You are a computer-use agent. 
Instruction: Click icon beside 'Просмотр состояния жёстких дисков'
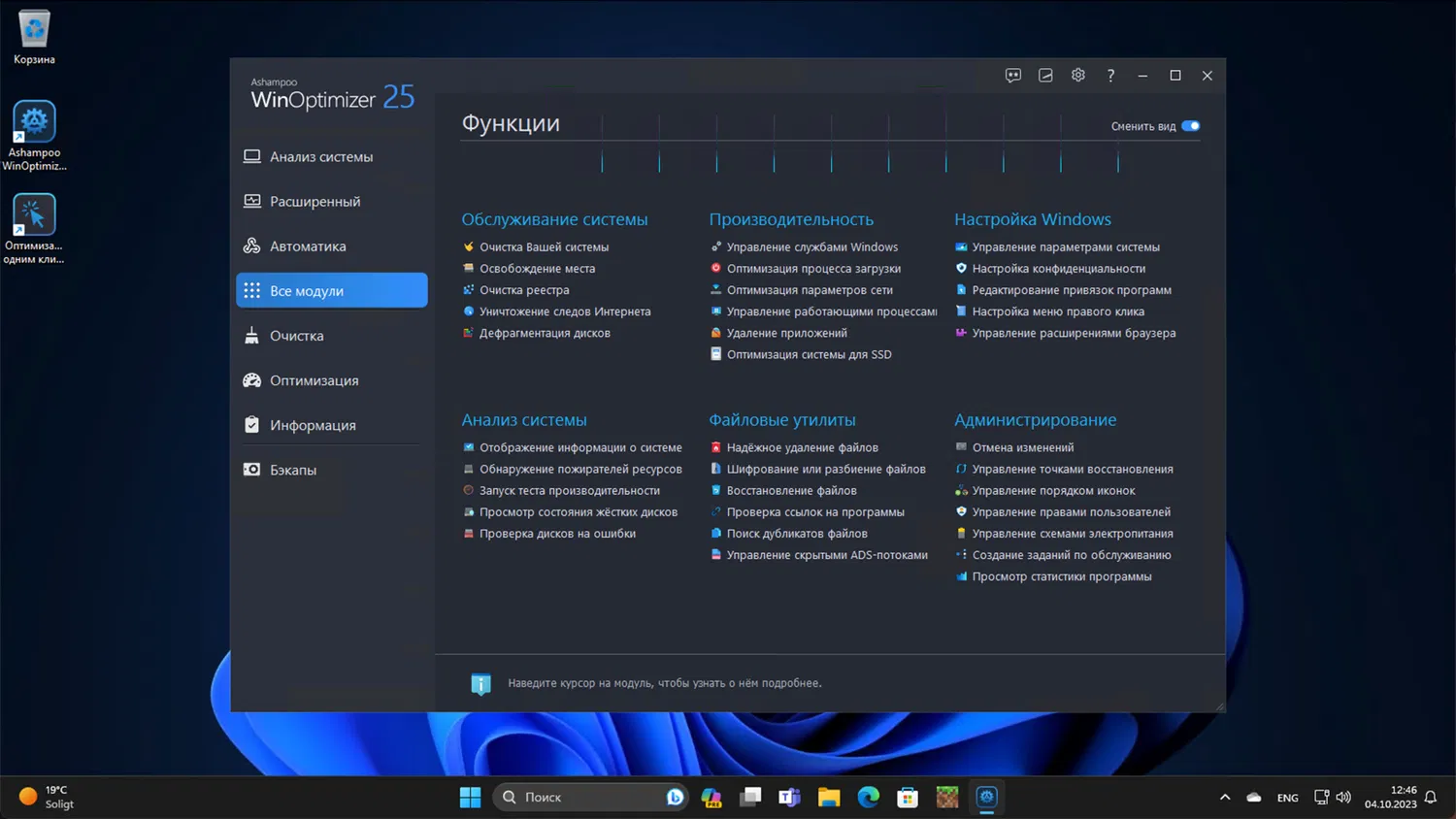469,512
